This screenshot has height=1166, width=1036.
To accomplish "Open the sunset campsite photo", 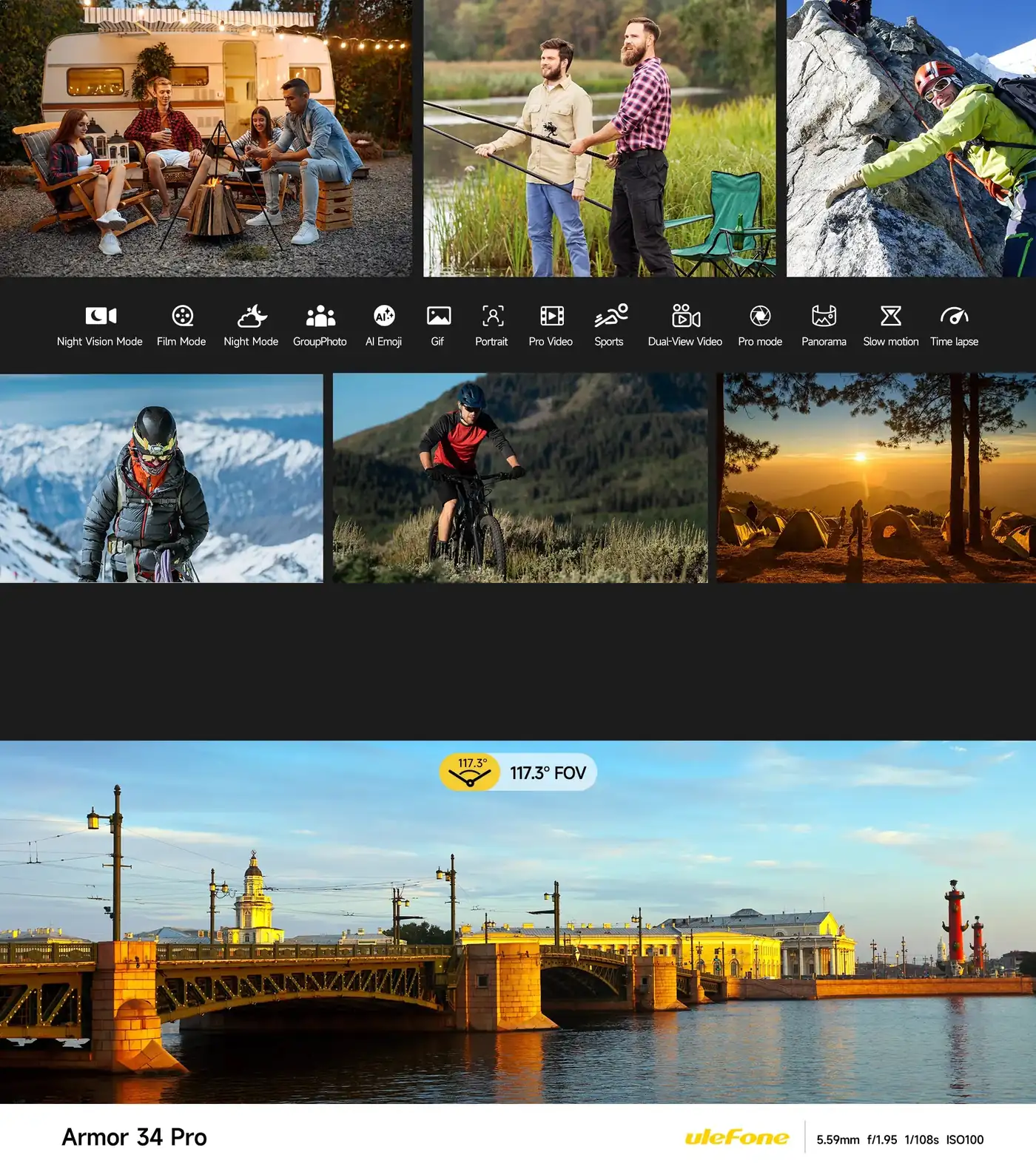I will (x=876, y=478).
